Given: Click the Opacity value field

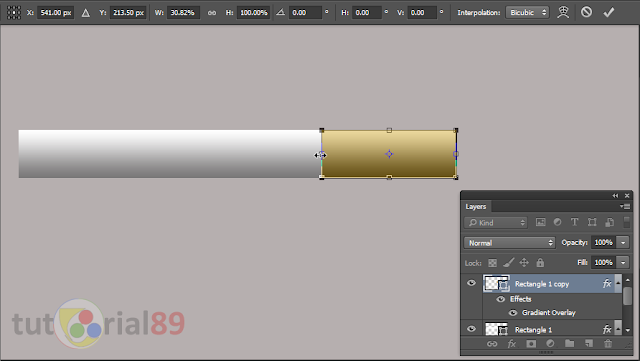Looking at the screenshot, I should [x=603, y=243].
